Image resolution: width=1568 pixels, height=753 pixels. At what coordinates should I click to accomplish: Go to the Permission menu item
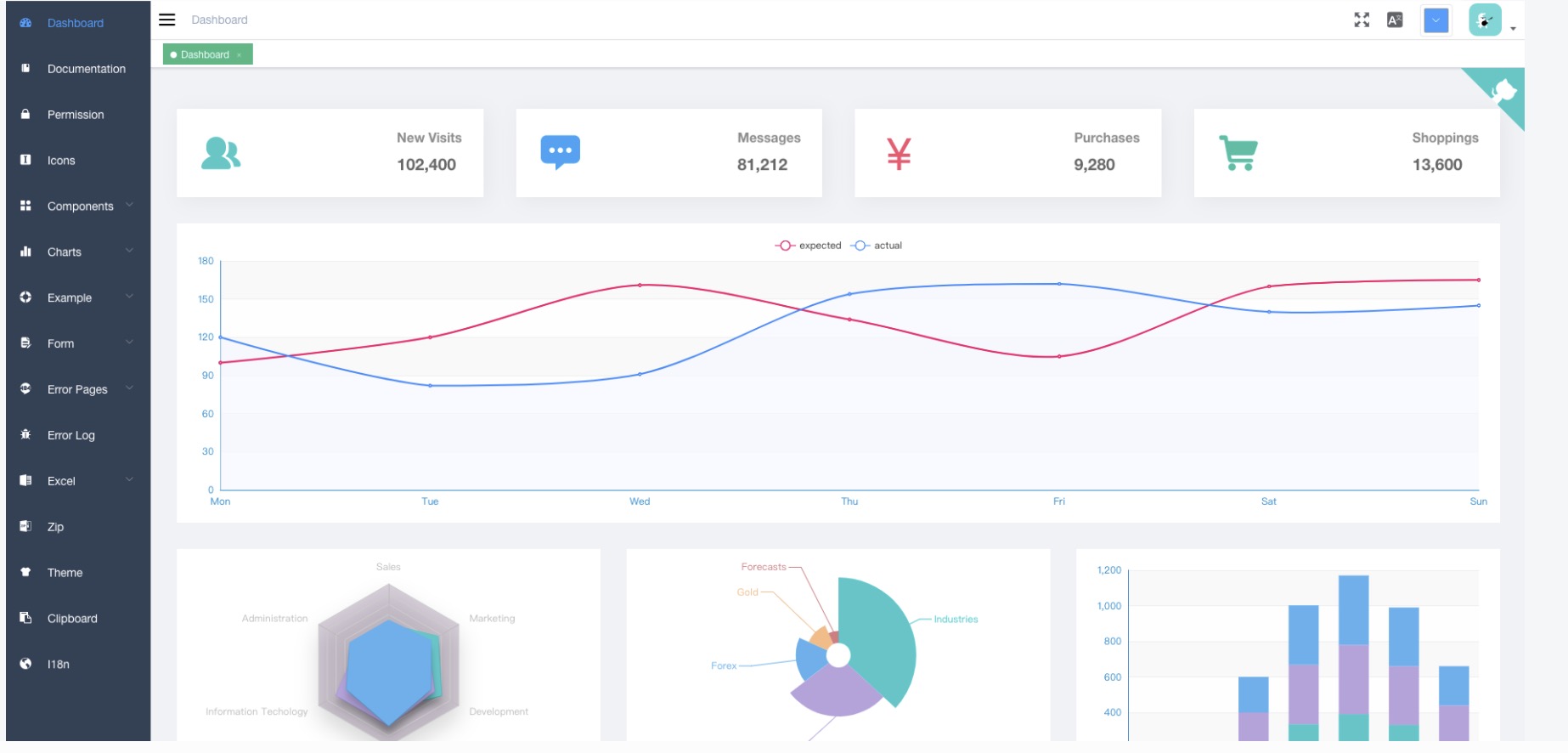click(78, 115)
